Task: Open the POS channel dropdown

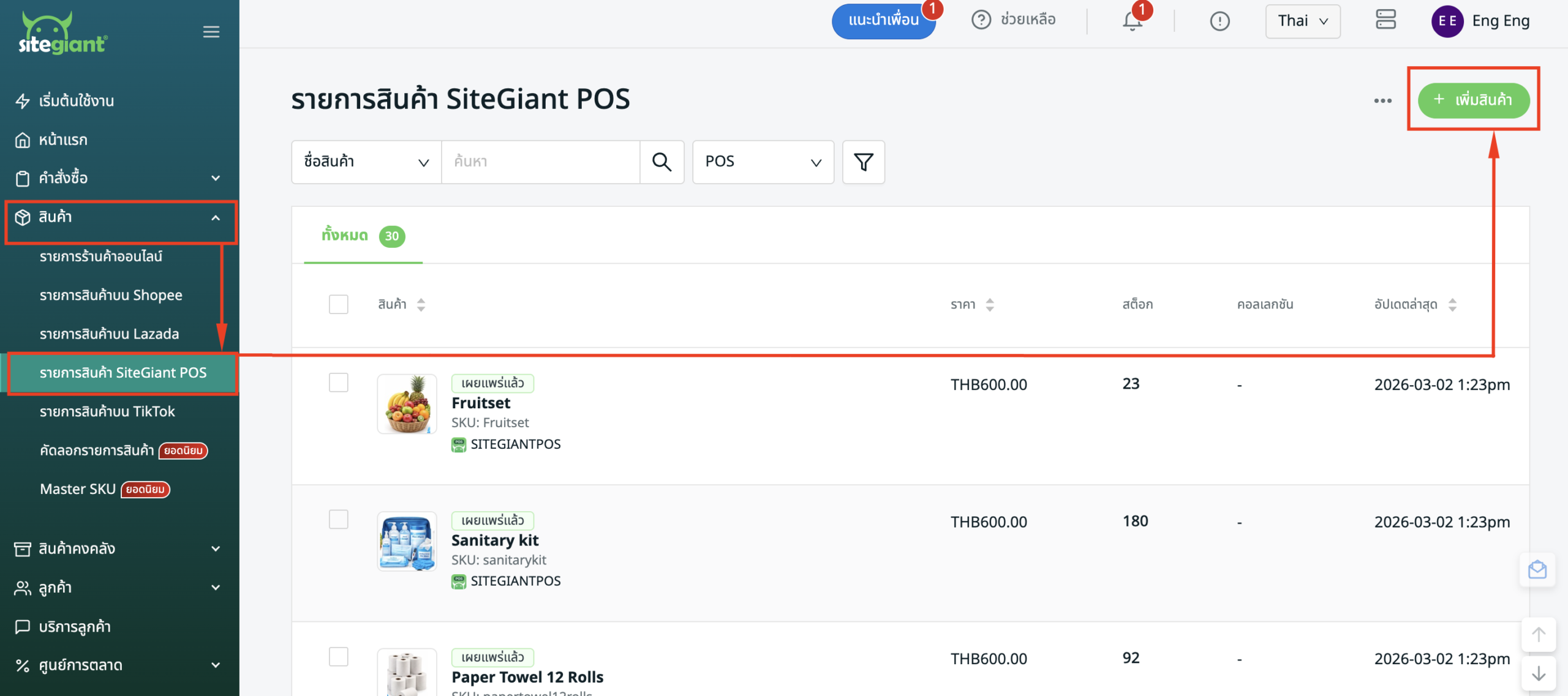Action: click(763, 162)
